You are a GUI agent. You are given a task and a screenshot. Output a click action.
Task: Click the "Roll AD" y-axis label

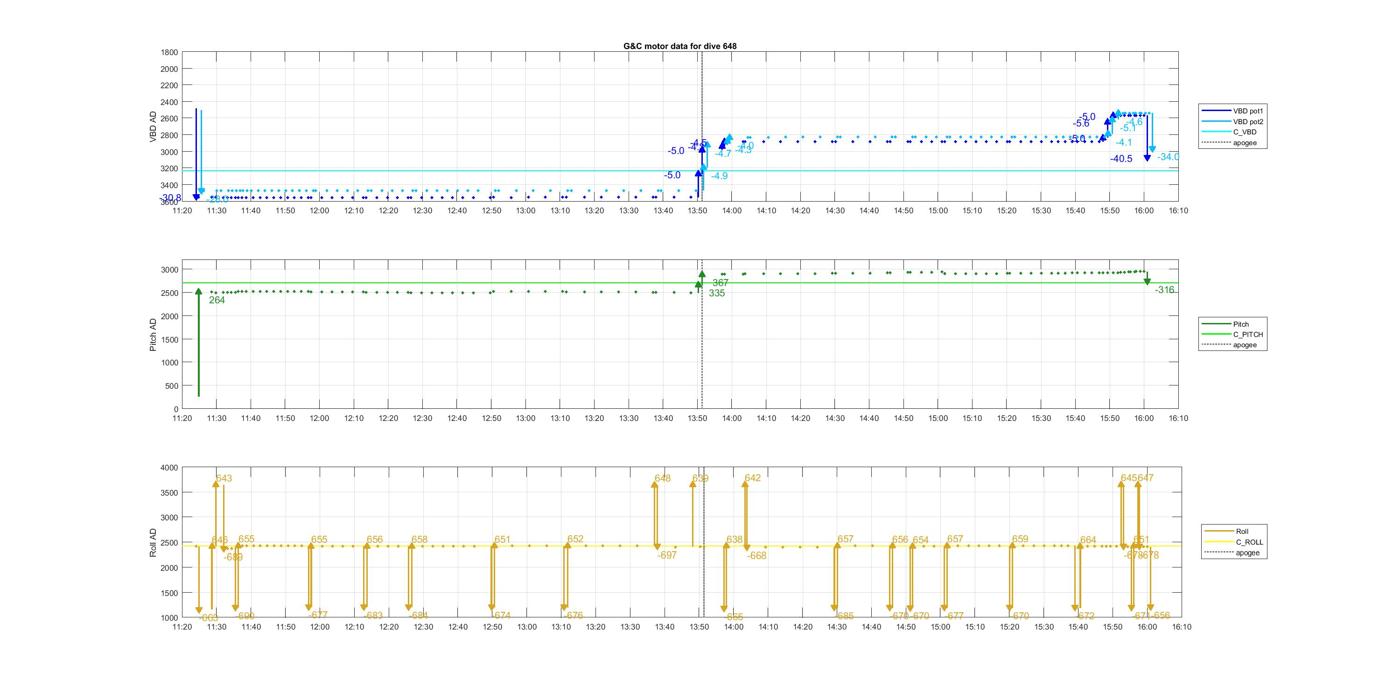[x=153, y=543]
